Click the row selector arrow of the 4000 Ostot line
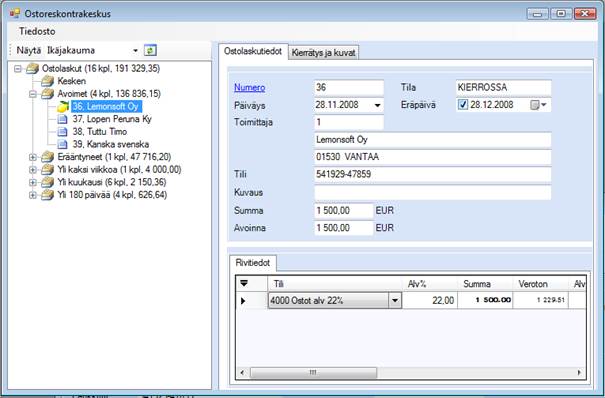This screenshot has width=605, height=398. click(243, 300)
